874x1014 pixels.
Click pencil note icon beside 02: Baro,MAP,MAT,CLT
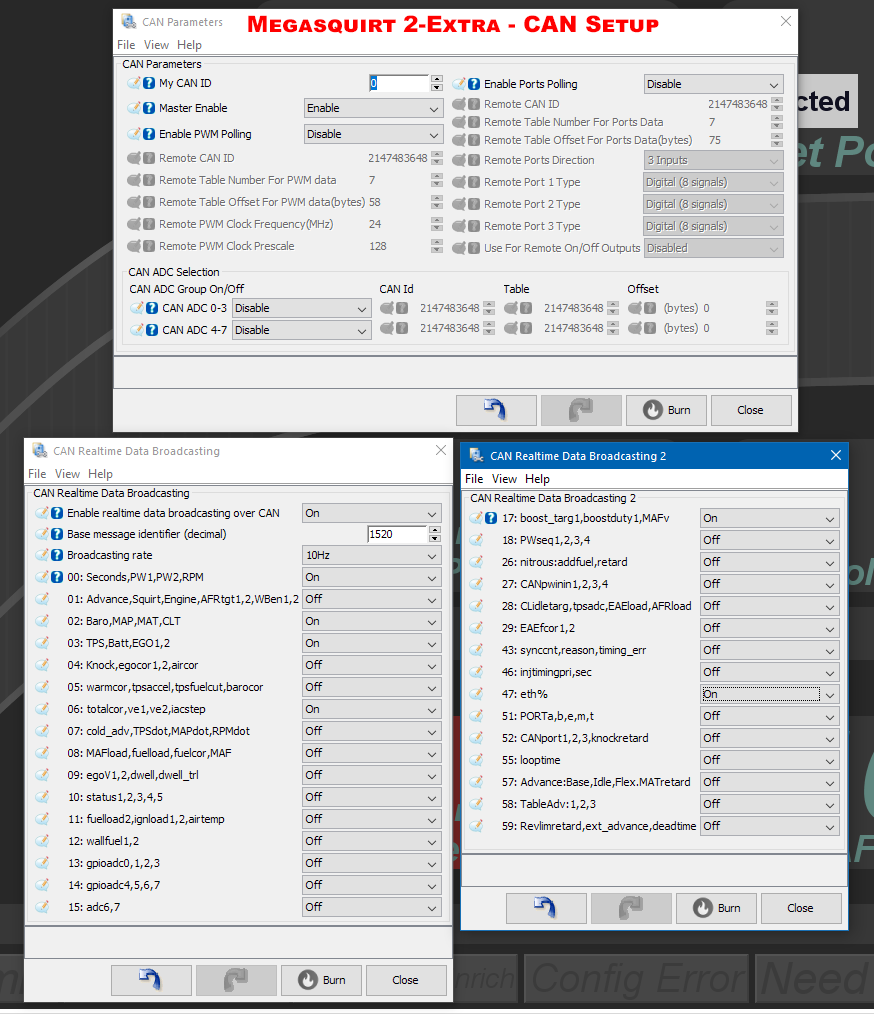click(42, 621)
